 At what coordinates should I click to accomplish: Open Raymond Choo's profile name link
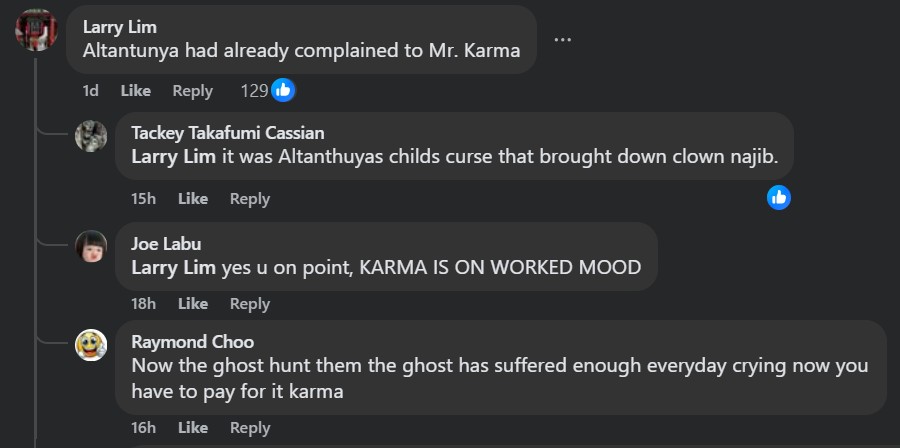point(192,342)
